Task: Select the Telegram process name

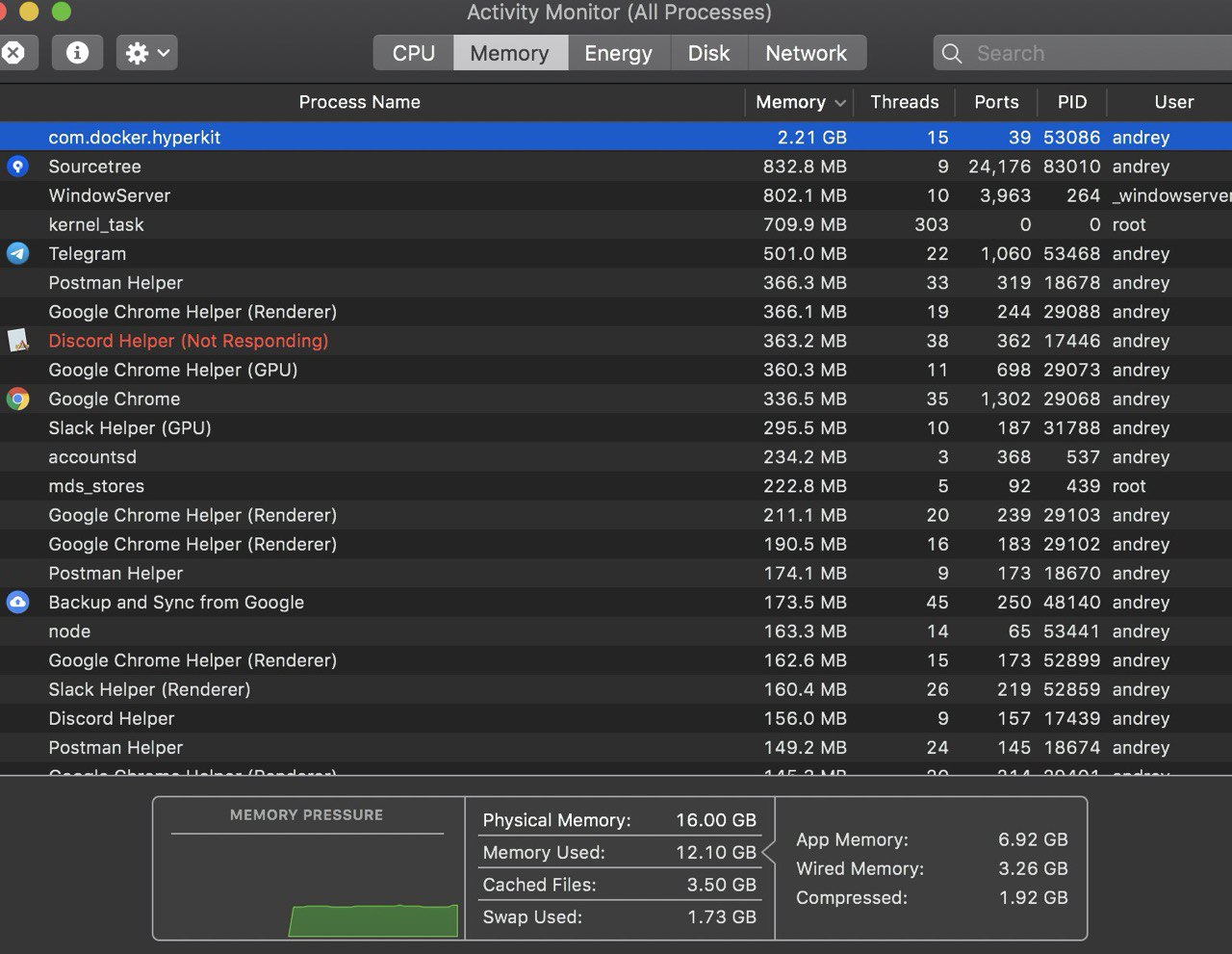Action: tap(88, 254)
